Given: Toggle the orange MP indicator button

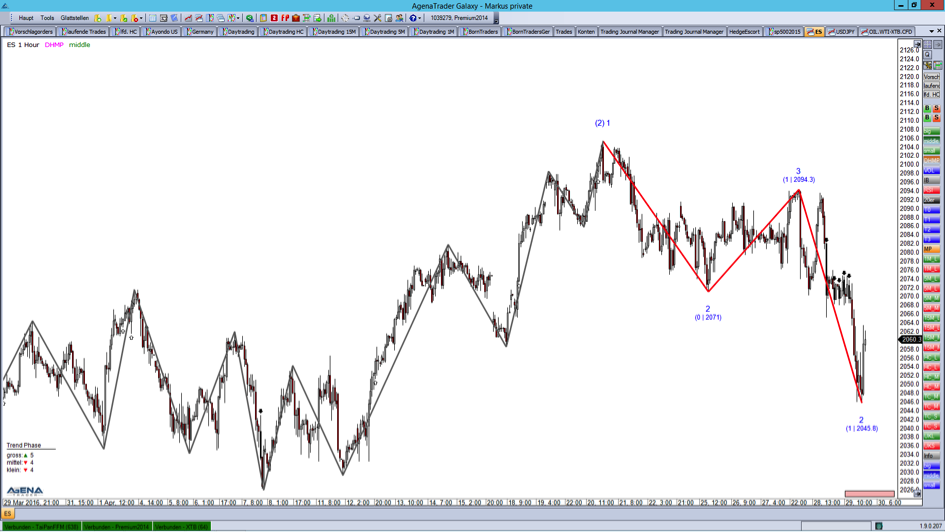Looking at the screenshot, I should [932, 249].
